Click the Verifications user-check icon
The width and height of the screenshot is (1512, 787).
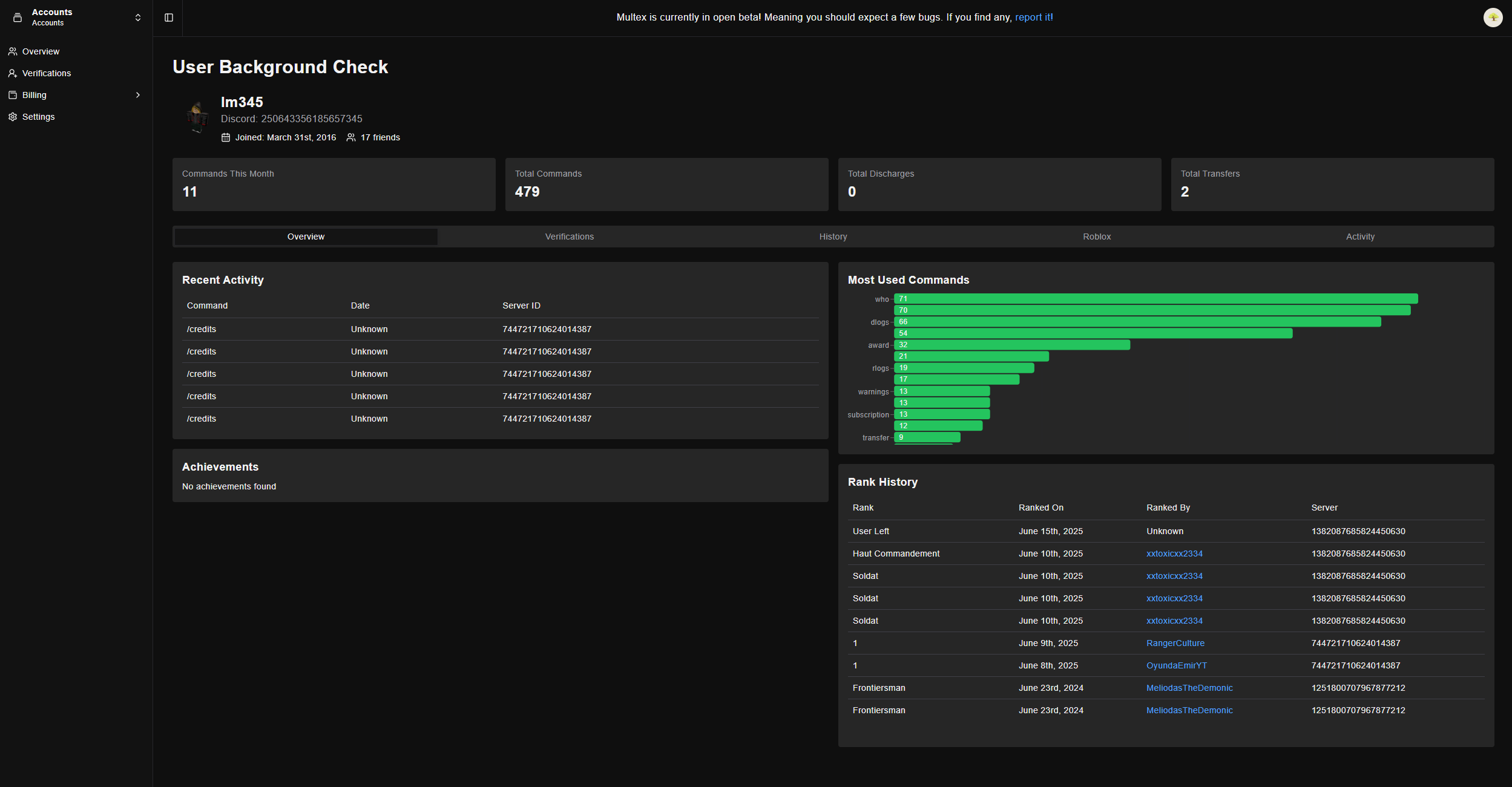click(12, 73)
